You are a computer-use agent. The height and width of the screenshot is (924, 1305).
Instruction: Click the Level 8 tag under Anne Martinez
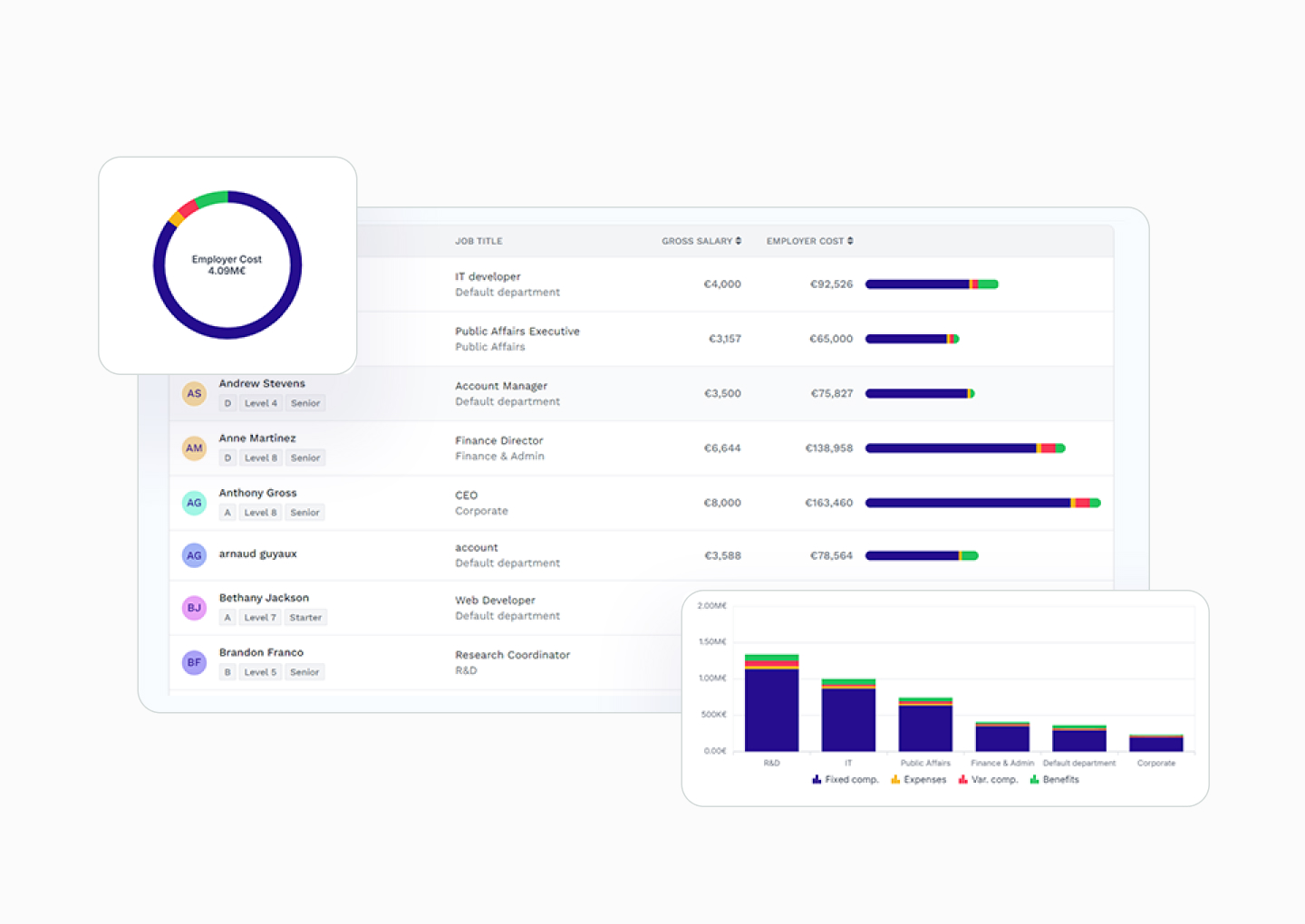tap(261, 457)
